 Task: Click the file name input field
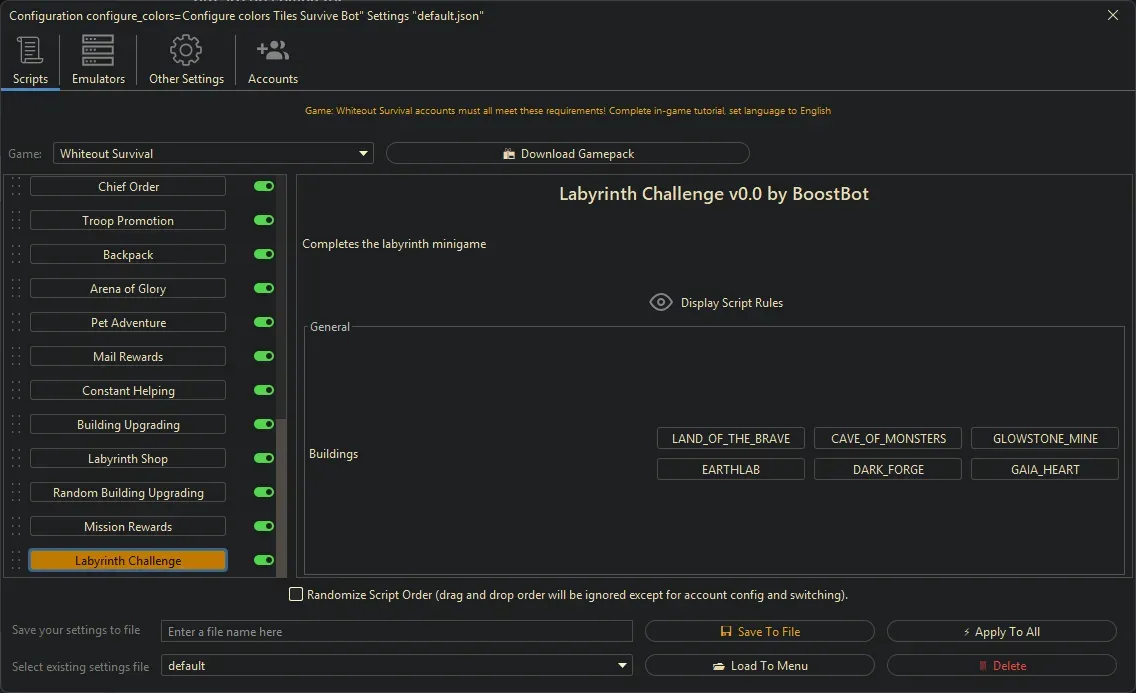397,632
